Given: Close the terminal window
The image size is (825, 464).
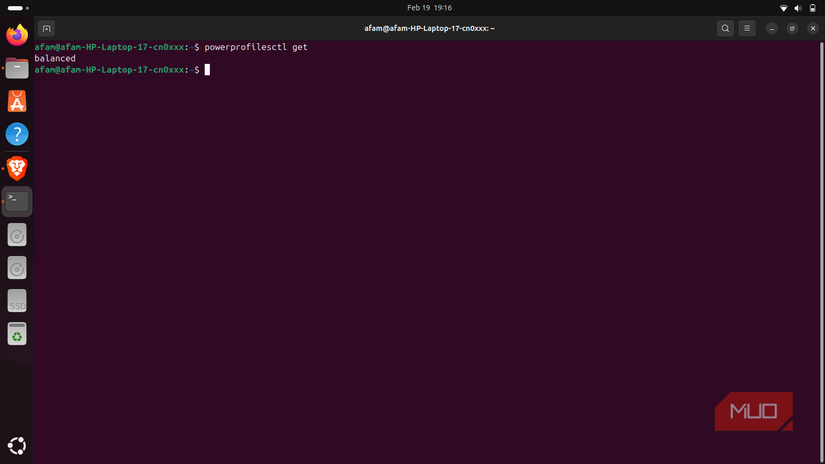Looking at the screenshot, I should coord(813,28).
